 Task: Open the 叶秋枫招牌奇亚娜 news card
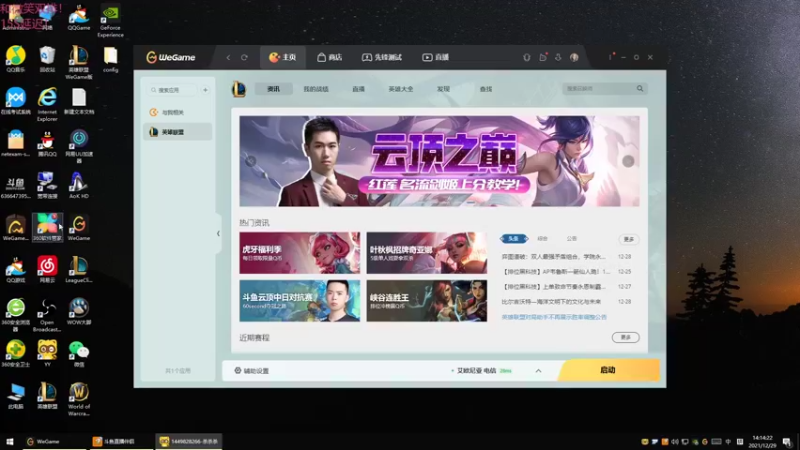click(x=427, y=253)
